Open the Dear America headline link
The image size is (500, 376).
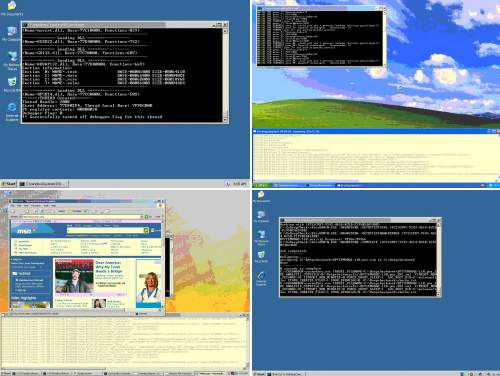pos(109,267)
